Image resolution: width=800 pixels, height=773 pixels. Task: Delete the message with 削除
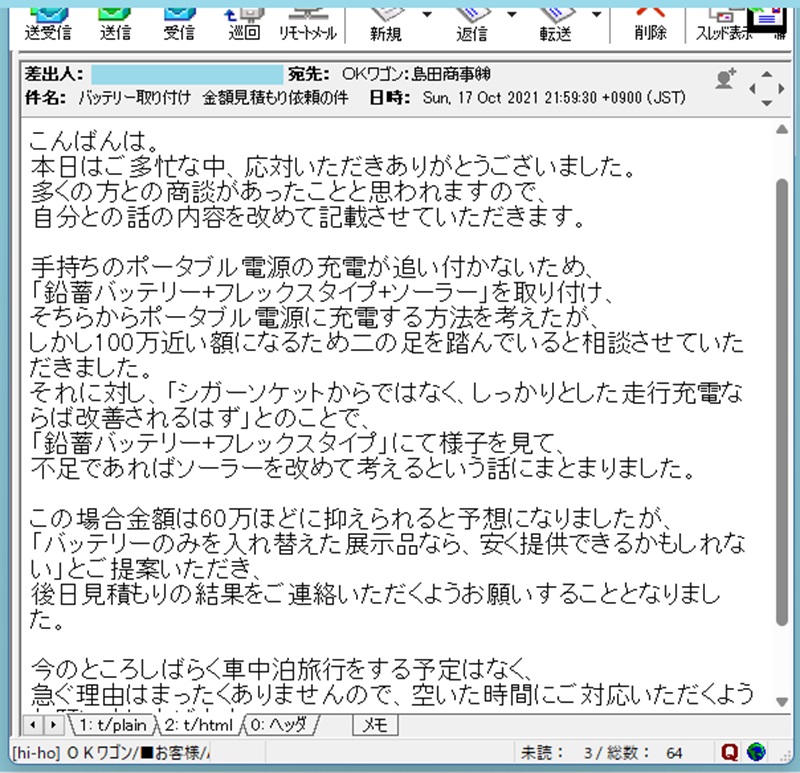650,21
